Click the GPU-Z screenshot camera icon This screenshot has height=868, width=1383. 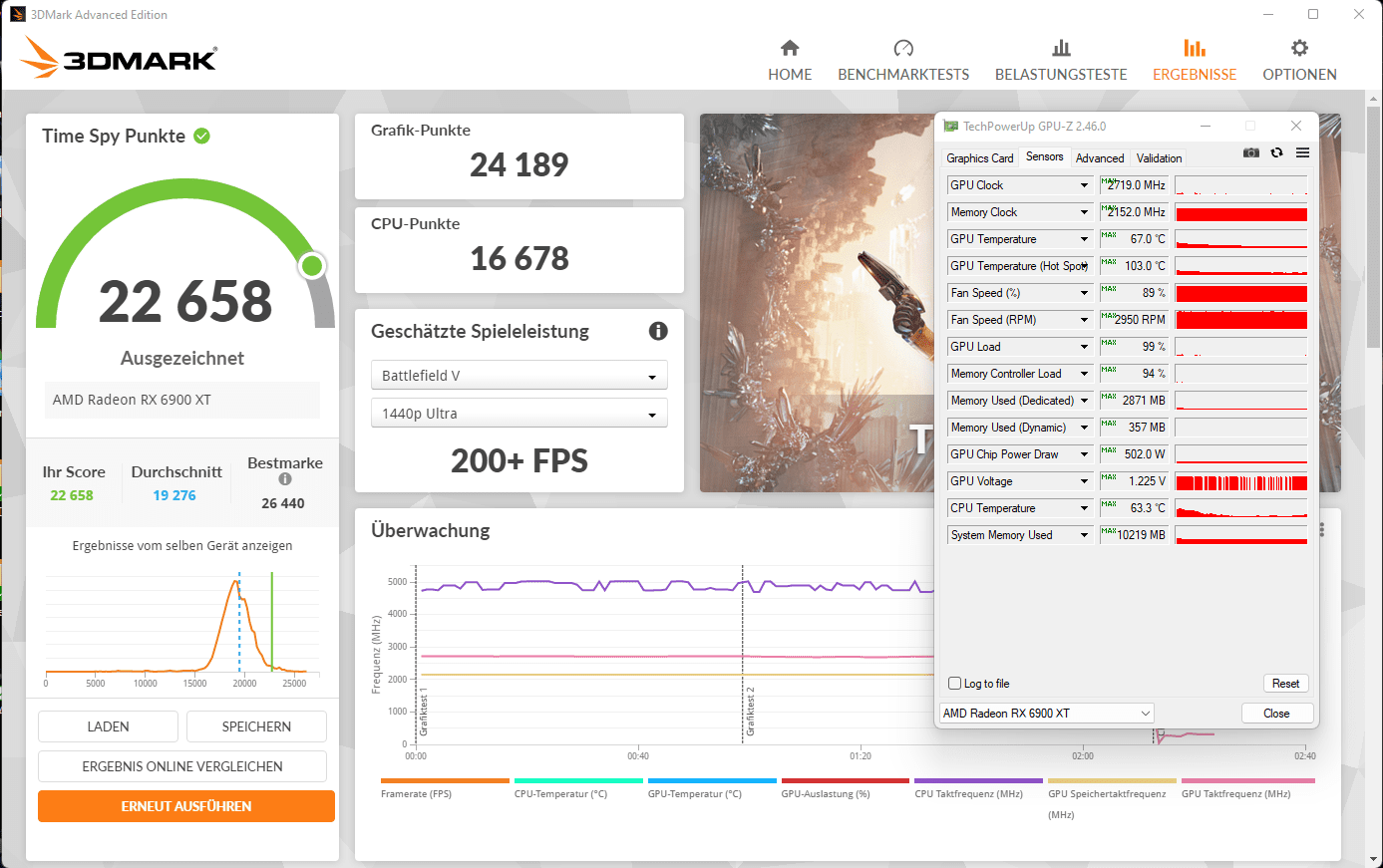pos(1251,152)
